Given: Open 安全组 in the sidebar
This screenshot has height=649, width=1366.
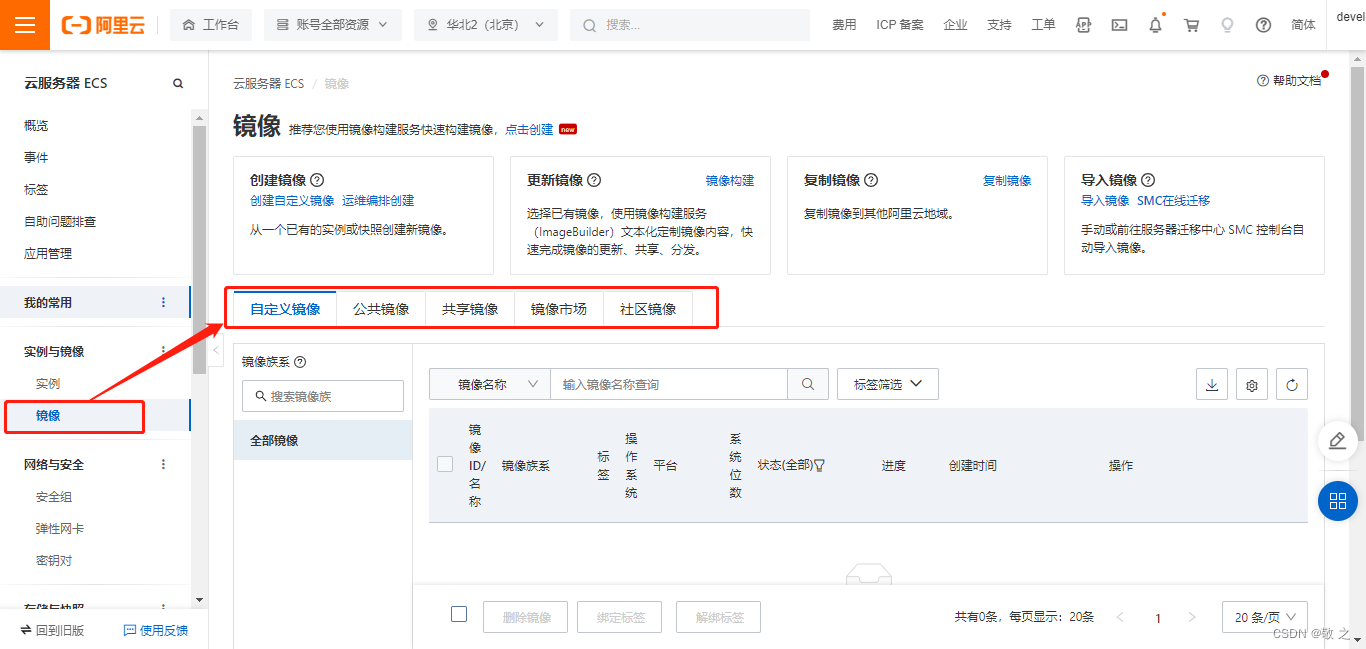Looking at the screenshot, I should tap(54, 497).
